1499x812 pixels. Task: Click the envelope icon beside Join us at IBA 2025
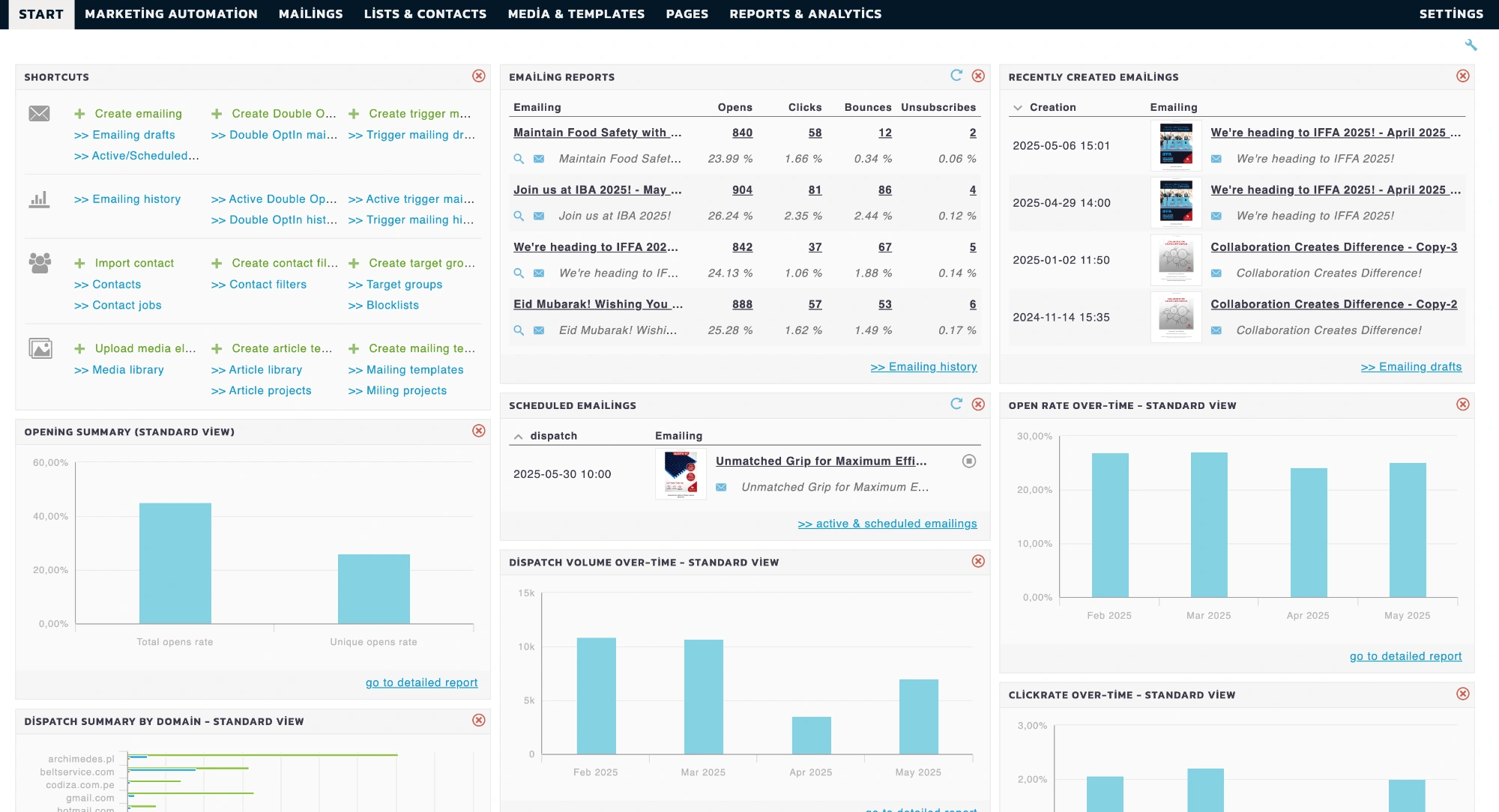click(x=538, y=216)
